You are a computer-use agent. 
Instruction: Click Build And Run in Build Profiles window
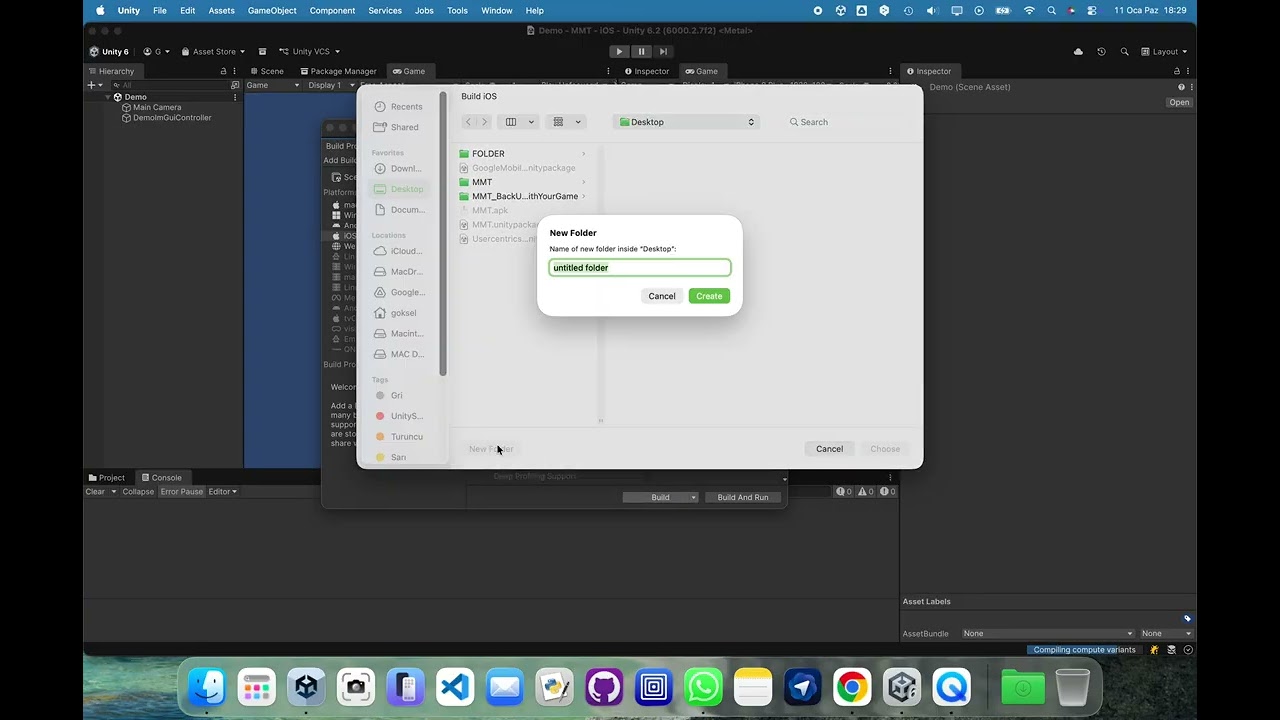pyautogui.click(x=743, y=497)
